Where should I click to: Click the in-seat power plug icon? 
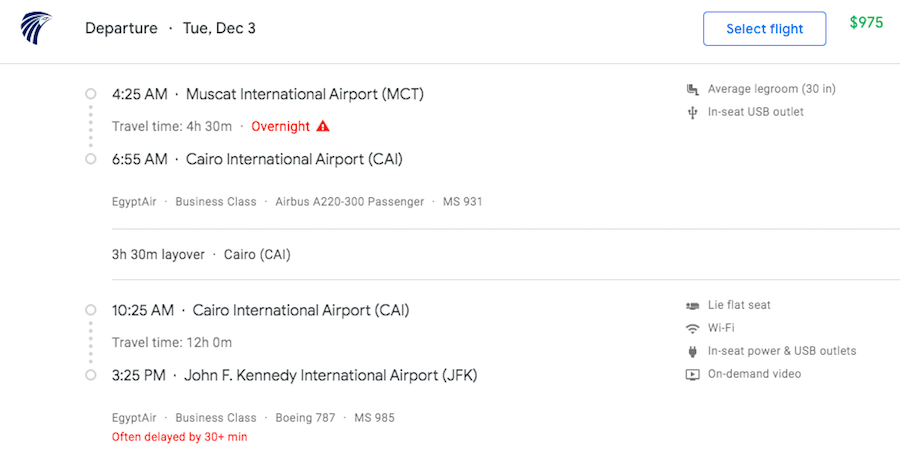(692, 351)
